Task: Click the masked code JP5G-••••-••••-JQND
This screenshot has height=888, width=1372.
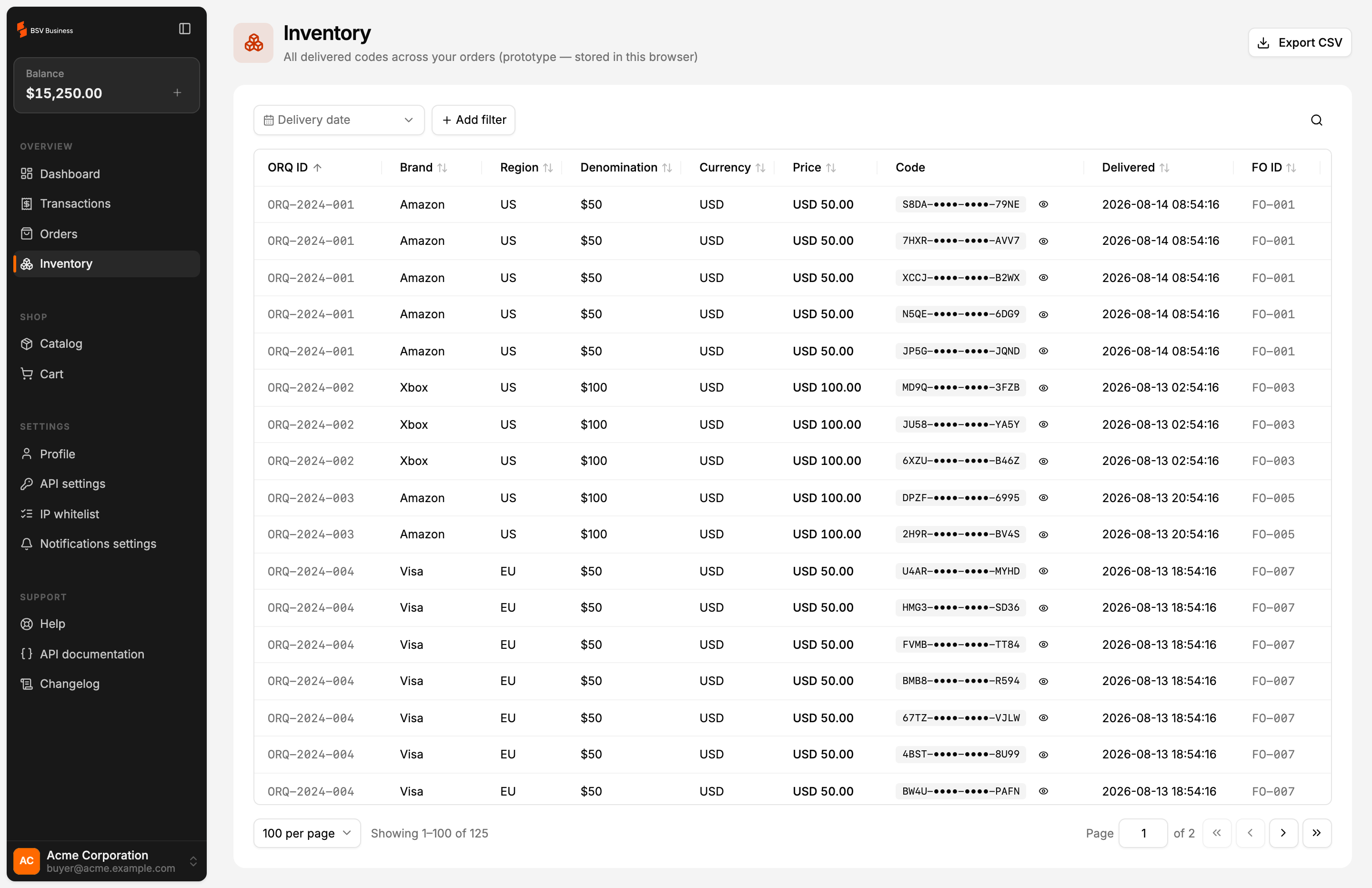Action: [x=961, y=351]
